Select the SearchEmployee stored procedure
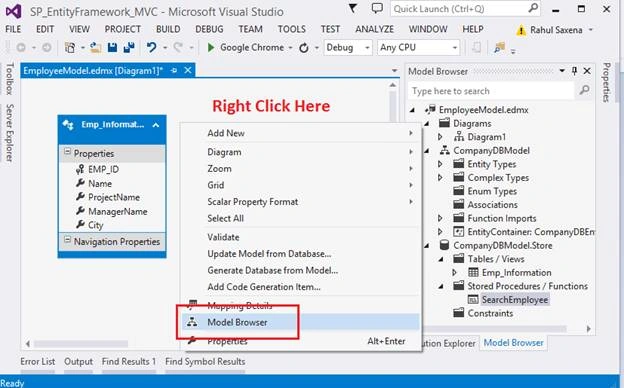 [x=515, y=300]
